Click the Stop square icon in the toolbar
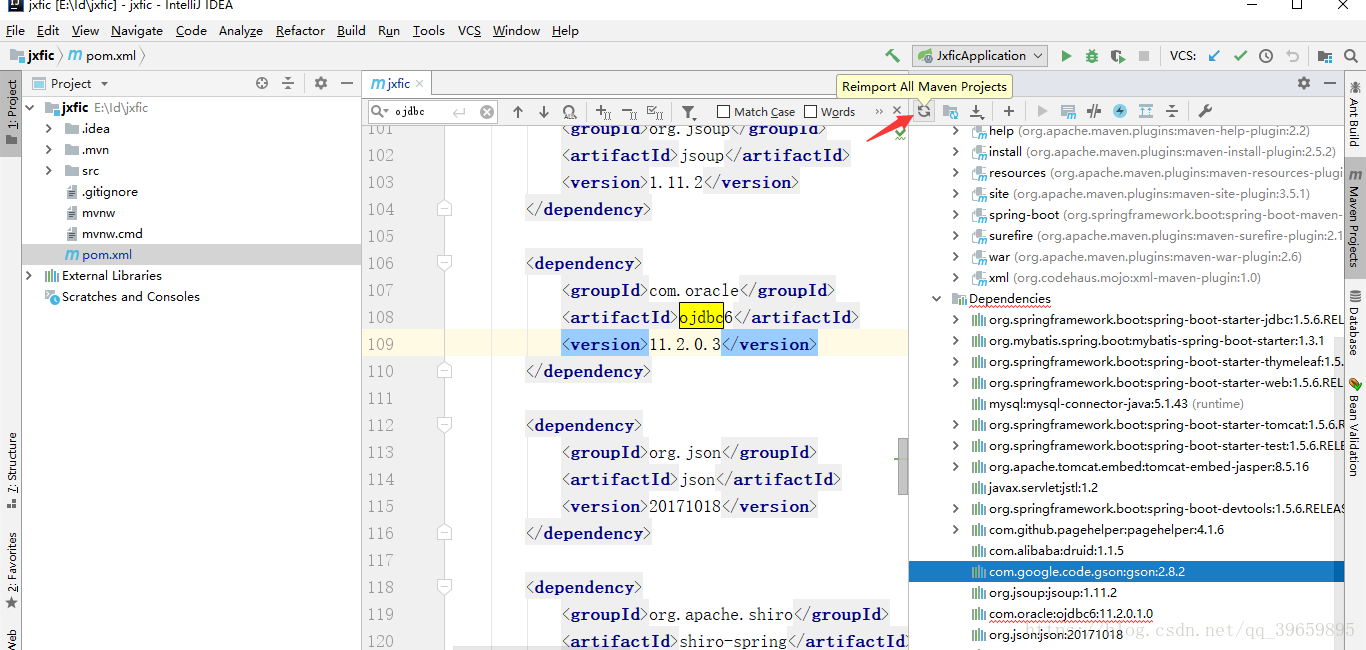The height and width of the screenshot is (650, 1366). (x=1144, y=56)
